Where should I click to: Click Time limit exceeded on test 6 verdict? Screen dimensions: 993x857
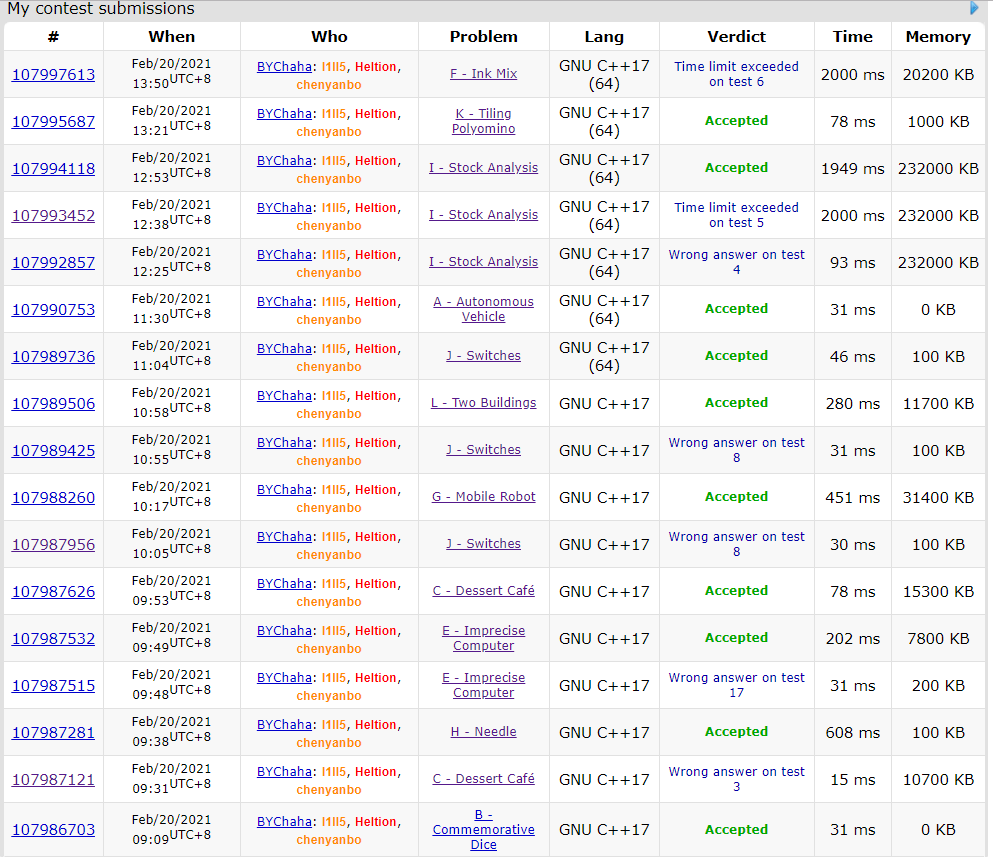tap(736, 74)
